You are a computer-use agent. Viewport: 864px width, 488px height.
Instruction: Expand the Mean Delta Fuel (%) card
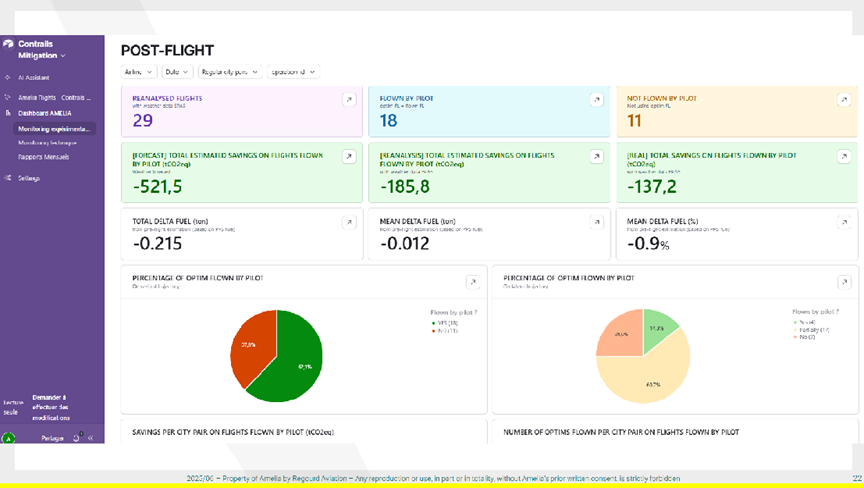(x=845, y=222)
